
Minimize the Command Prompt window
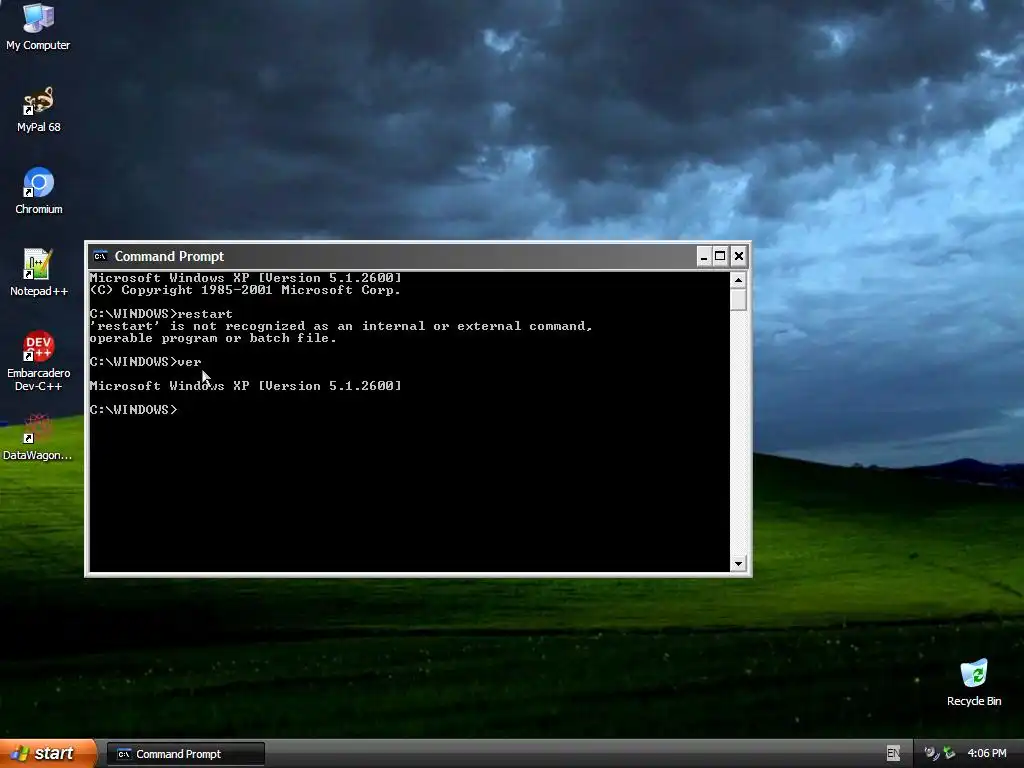(x=703, y=256)
